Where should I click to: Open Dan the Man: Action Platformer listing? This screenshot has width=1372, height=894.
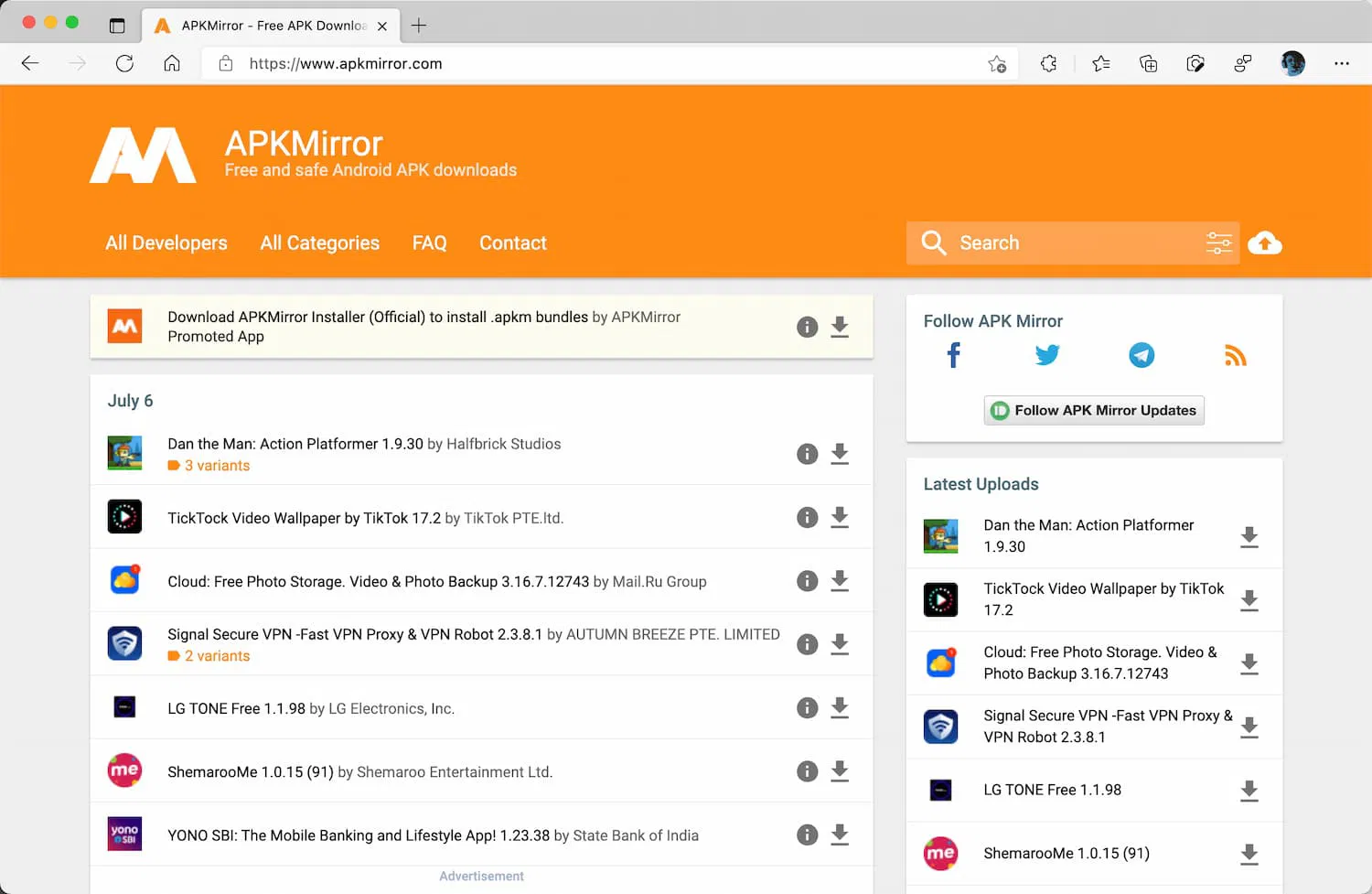pyautogui.click(x=295, y=444)
